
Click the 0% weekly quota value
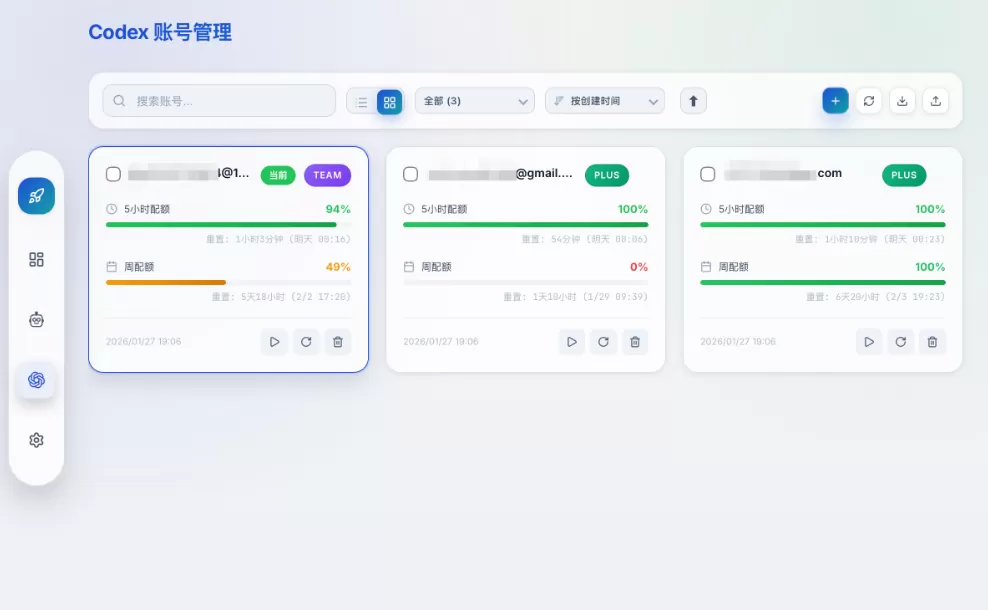[639, 267]
